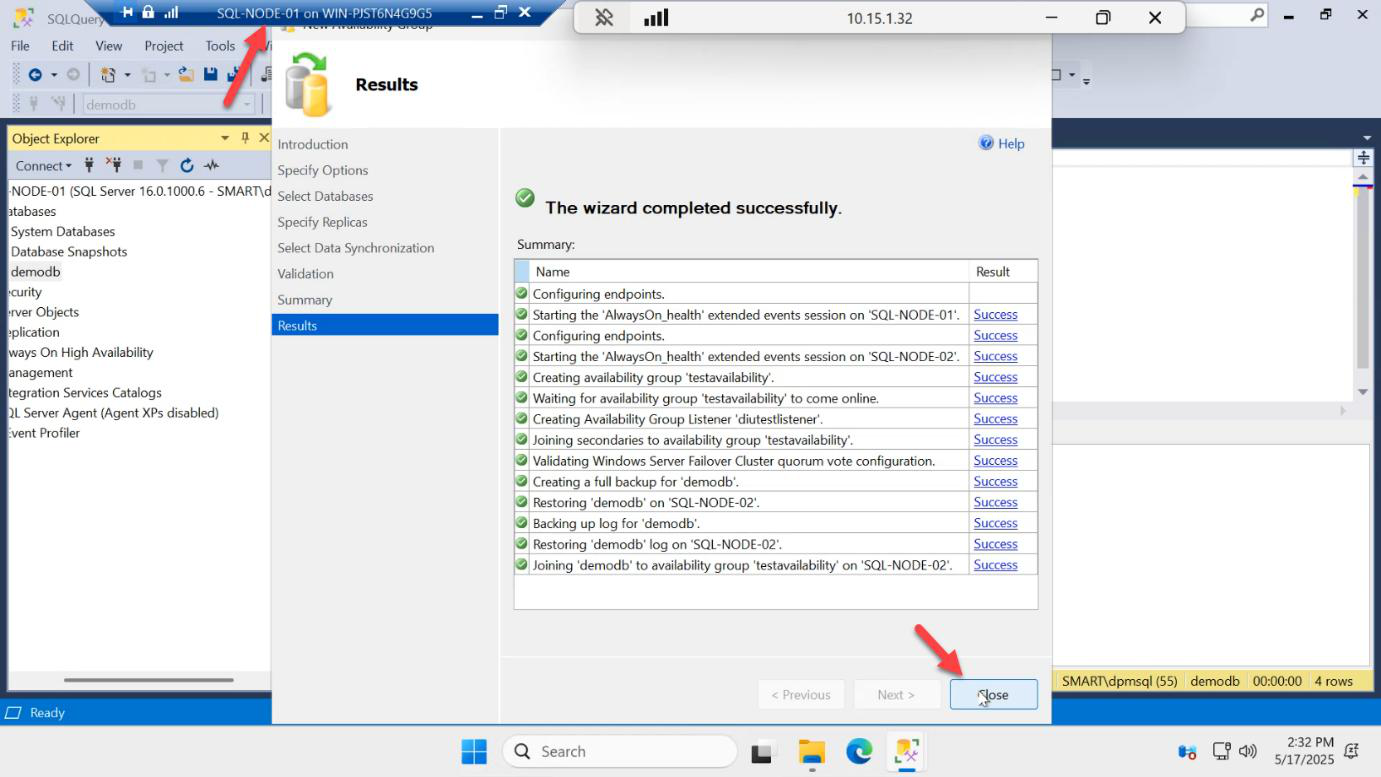Screen dimensions: 1381x777
Task: Click the Name column header in summary table
Action: click(x=750, y=271)
